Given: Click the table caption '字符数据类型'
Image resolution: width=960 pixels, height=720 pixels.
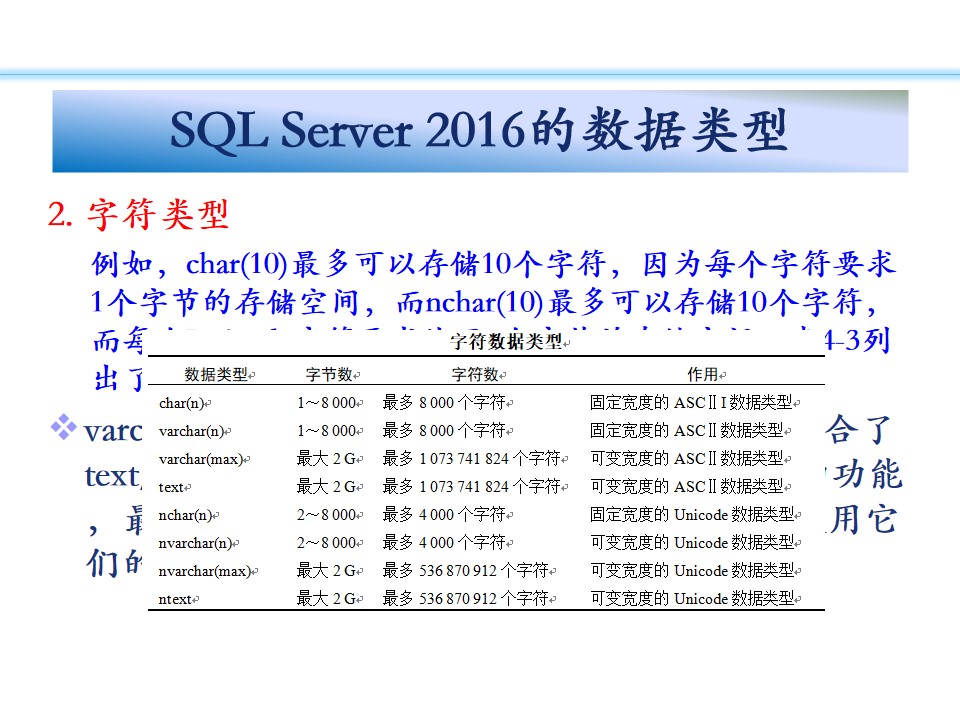Looking at the screenshot, I should click(506, 342).
